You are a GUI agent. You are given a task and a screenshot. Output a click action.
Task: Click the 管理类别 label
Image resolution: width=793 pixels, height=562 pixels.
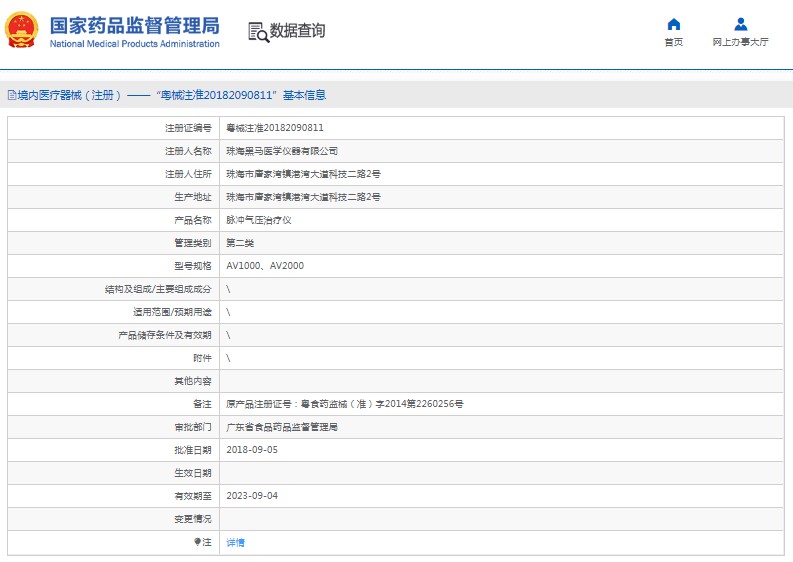pos(193,243)
